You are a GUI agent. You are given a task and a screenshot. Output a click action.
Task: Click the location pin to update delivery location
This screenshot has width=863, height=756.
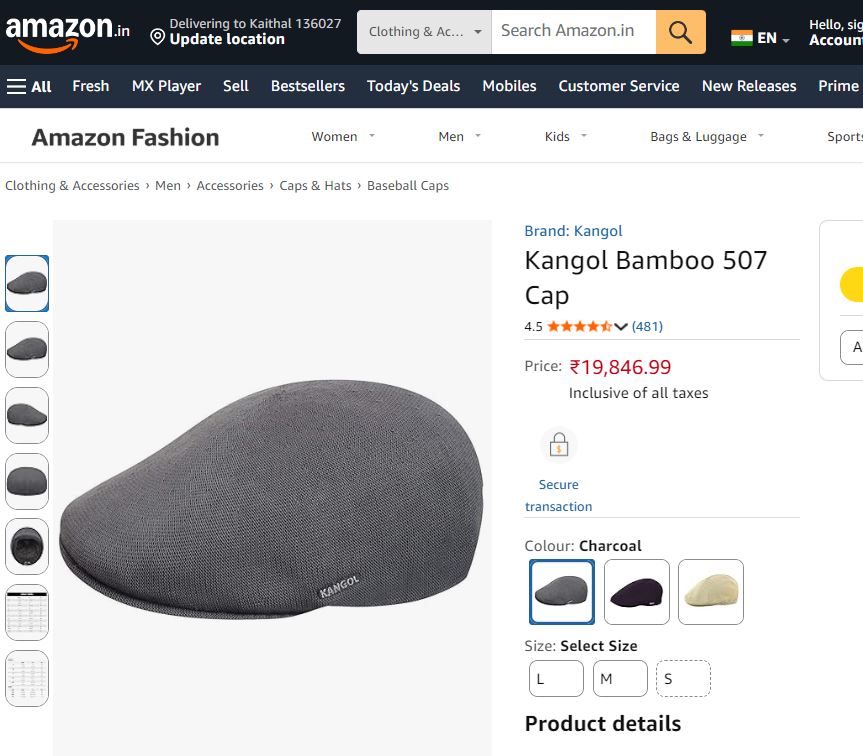(158, 38)
